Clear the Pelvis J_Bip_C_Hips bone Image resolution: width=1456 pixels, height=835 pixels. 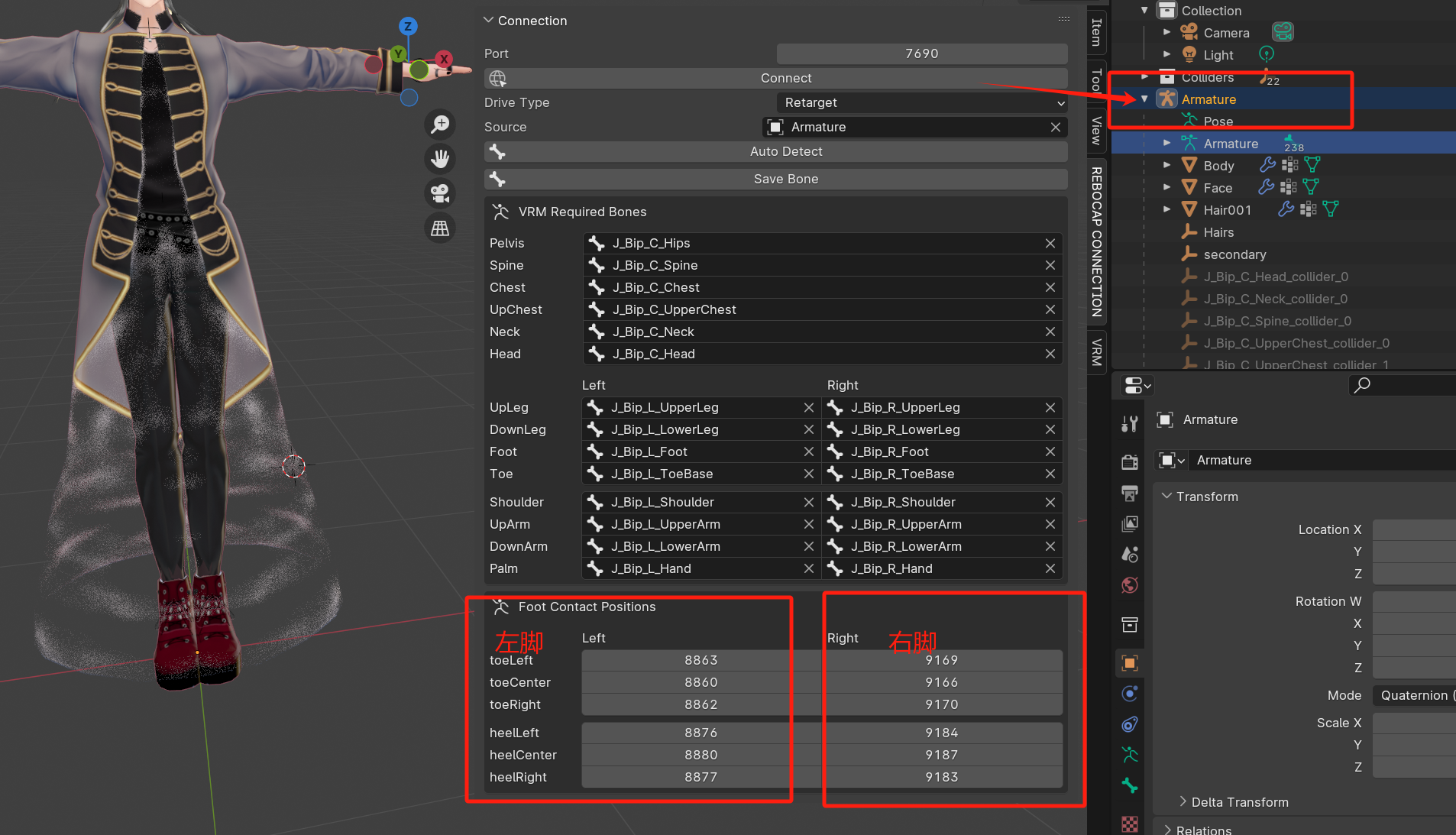tap(1050, 243)
